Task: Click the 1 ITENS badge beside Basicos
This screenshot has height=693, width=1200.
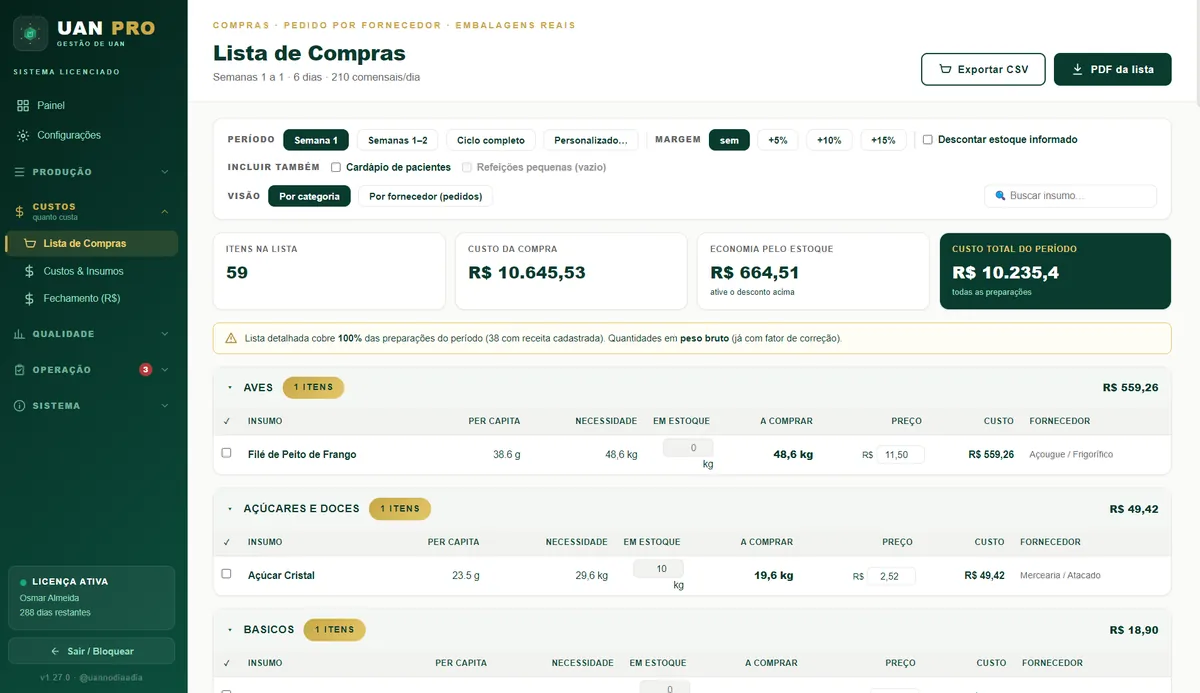Action: click(335, 630)
